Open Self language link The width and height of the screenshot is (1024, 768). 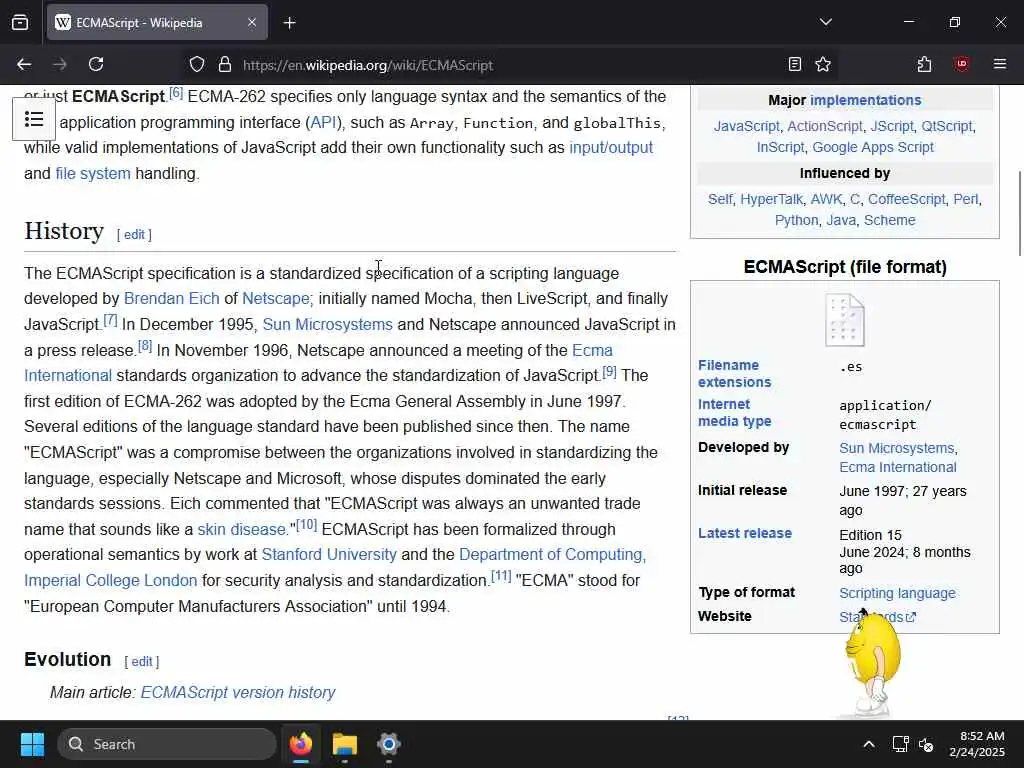720,199
